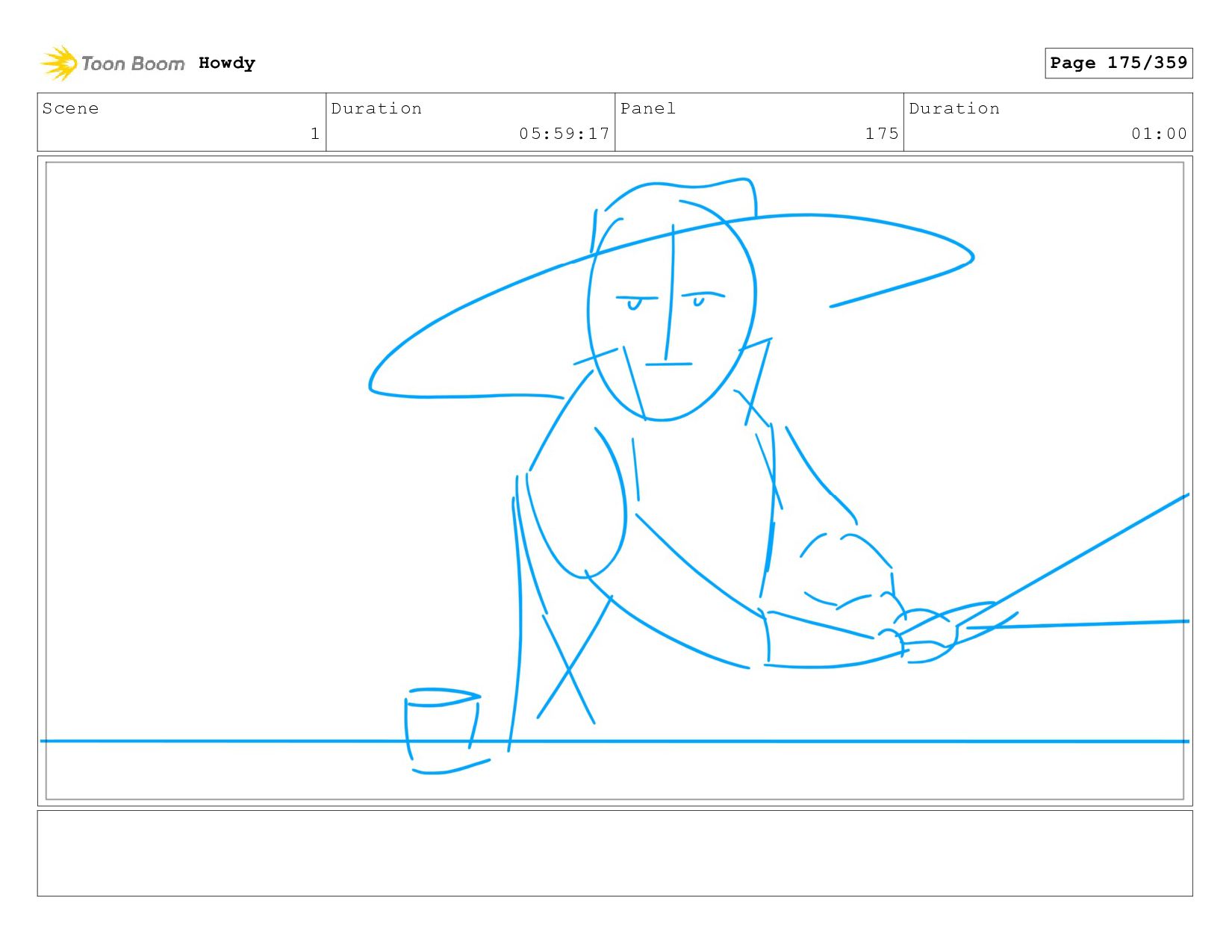Click the Panel label
Viewport: 1232px width, 952px height.
tap(648, 109)
